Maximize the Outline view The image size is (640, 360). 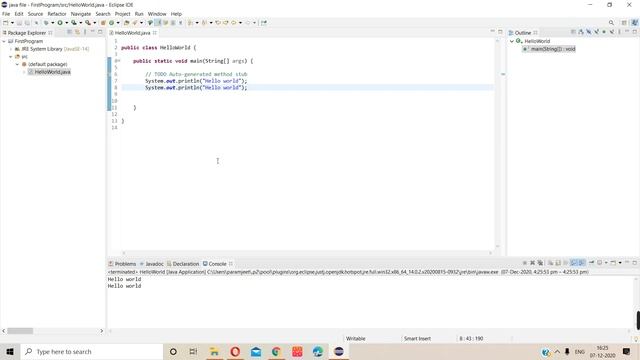[x=635, y=32]
